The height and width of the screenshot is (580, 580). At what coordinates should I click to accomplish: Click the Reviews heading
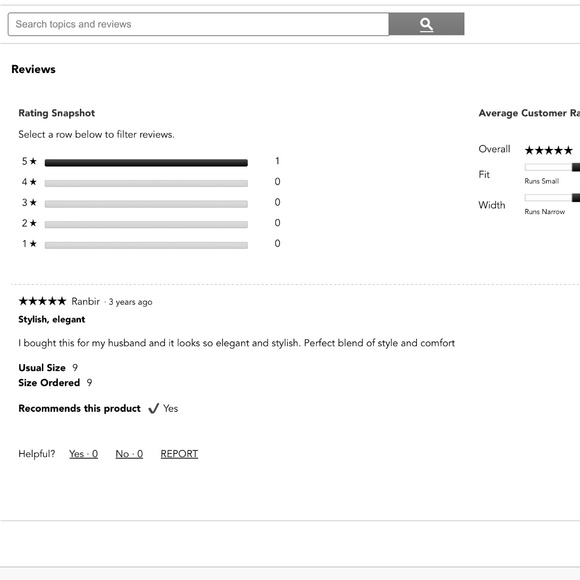pyautogui.click(x=33, y=69)
